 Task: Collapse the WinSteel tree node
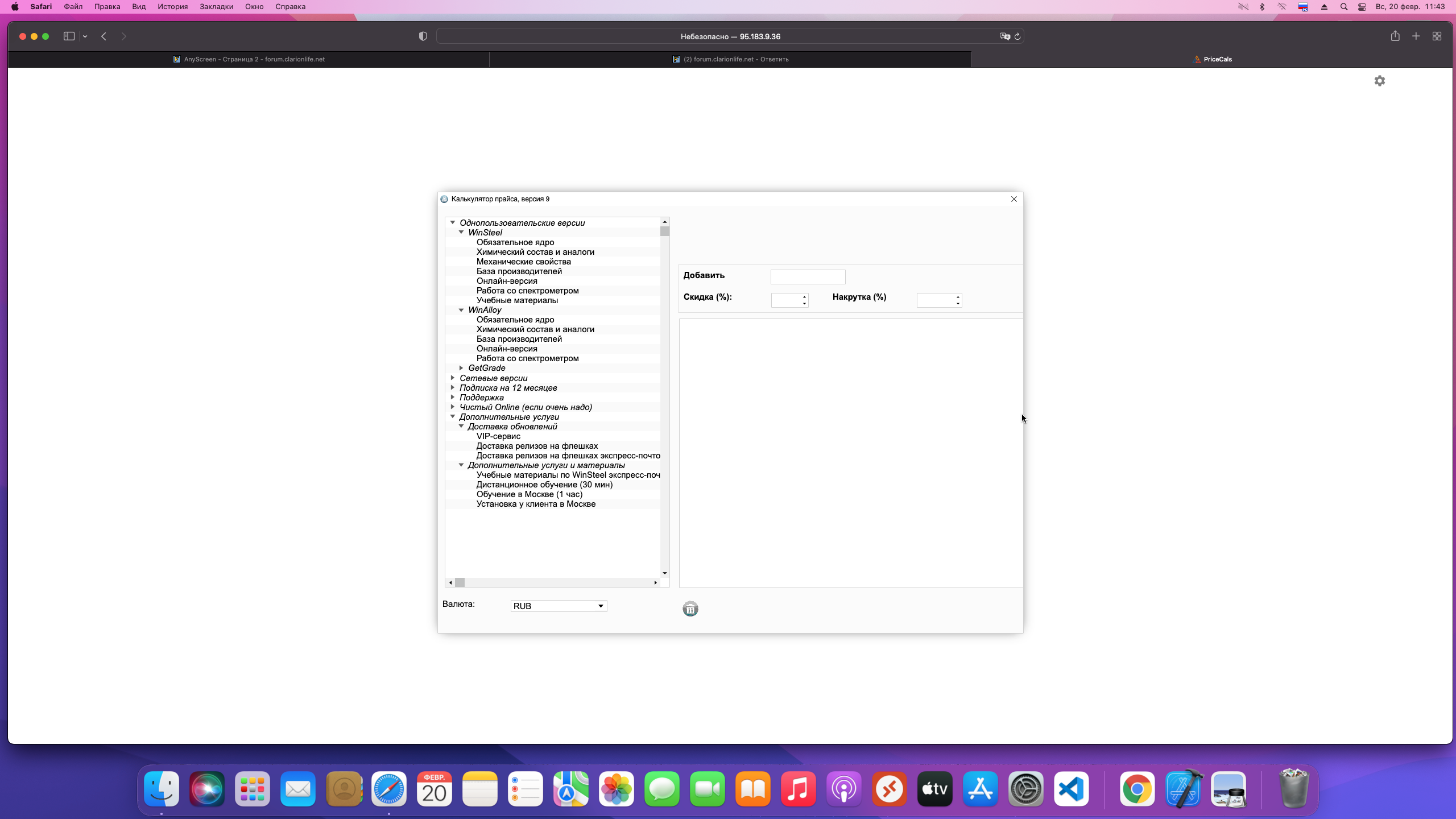[x=461, y=233]
